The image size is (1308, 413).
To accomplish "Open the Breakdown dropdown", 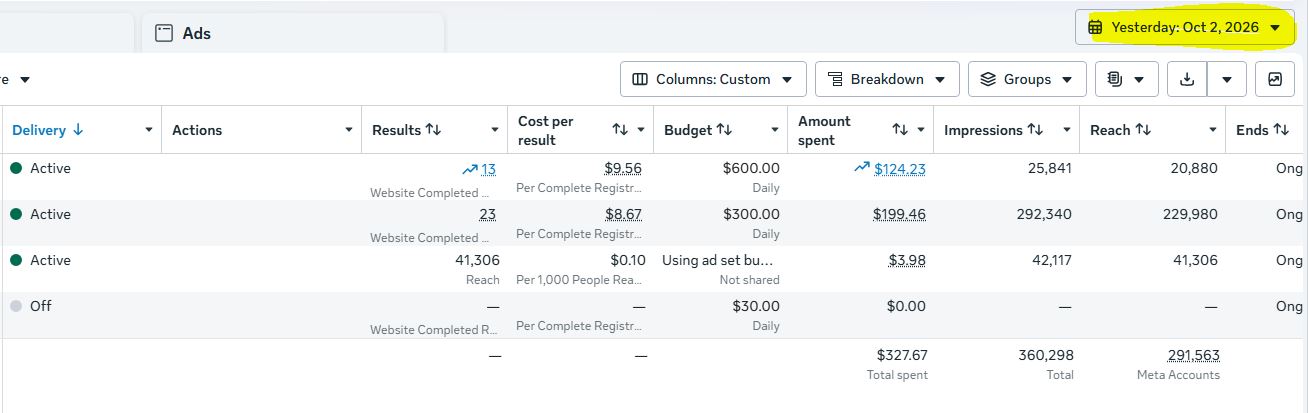I will tap(887, 79).
